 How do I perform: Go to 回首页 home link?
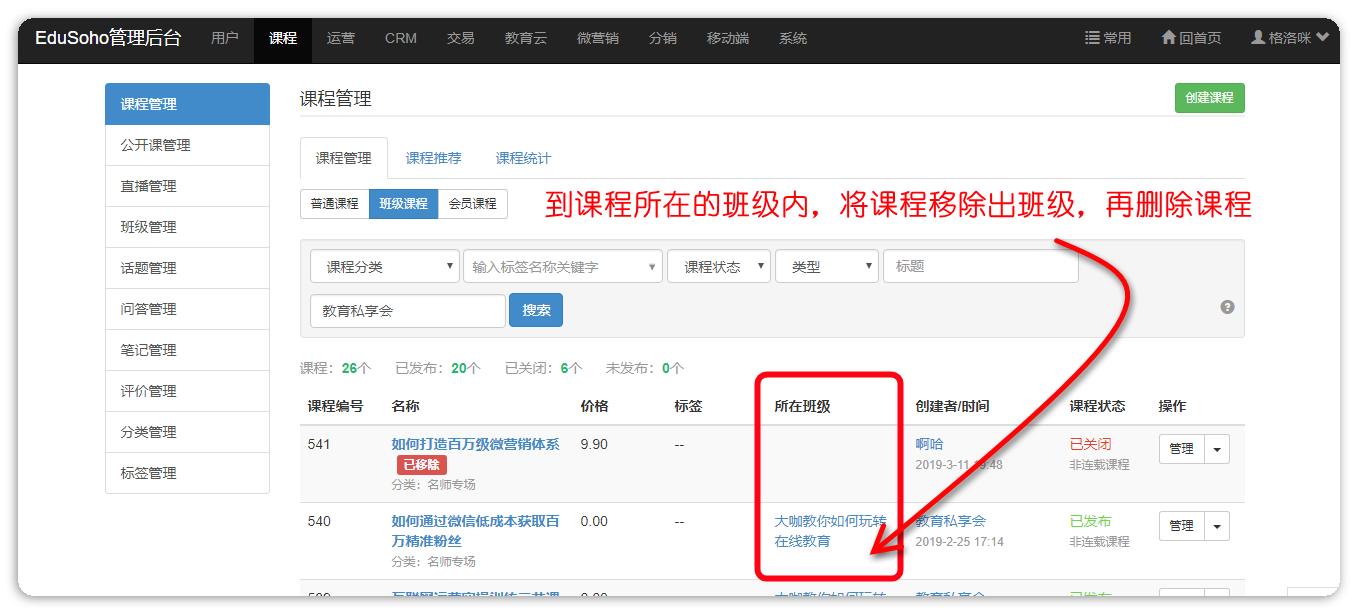1191,38
